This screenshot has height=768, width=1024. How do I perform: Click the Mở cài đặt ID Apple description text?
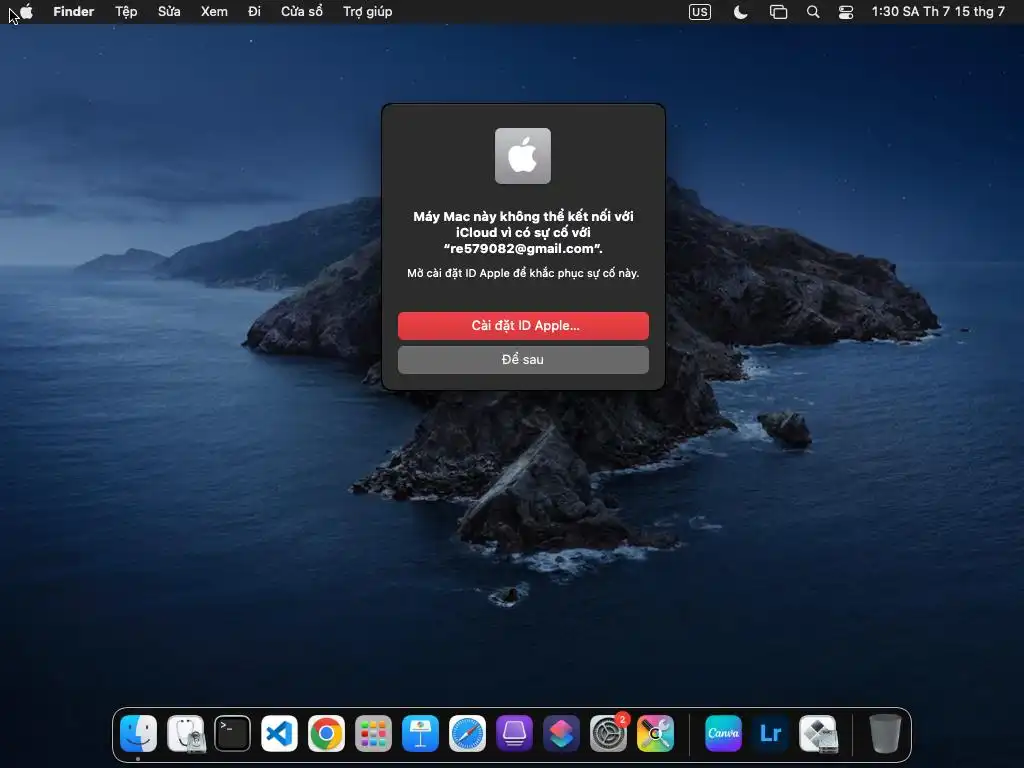pos(523,273)
